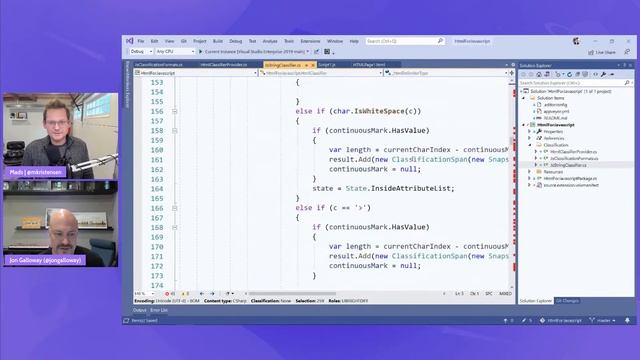This screenshot has width=640, height=360.
Task: Open the Any CPU platform dropdown
Action: tap(175, 52)
